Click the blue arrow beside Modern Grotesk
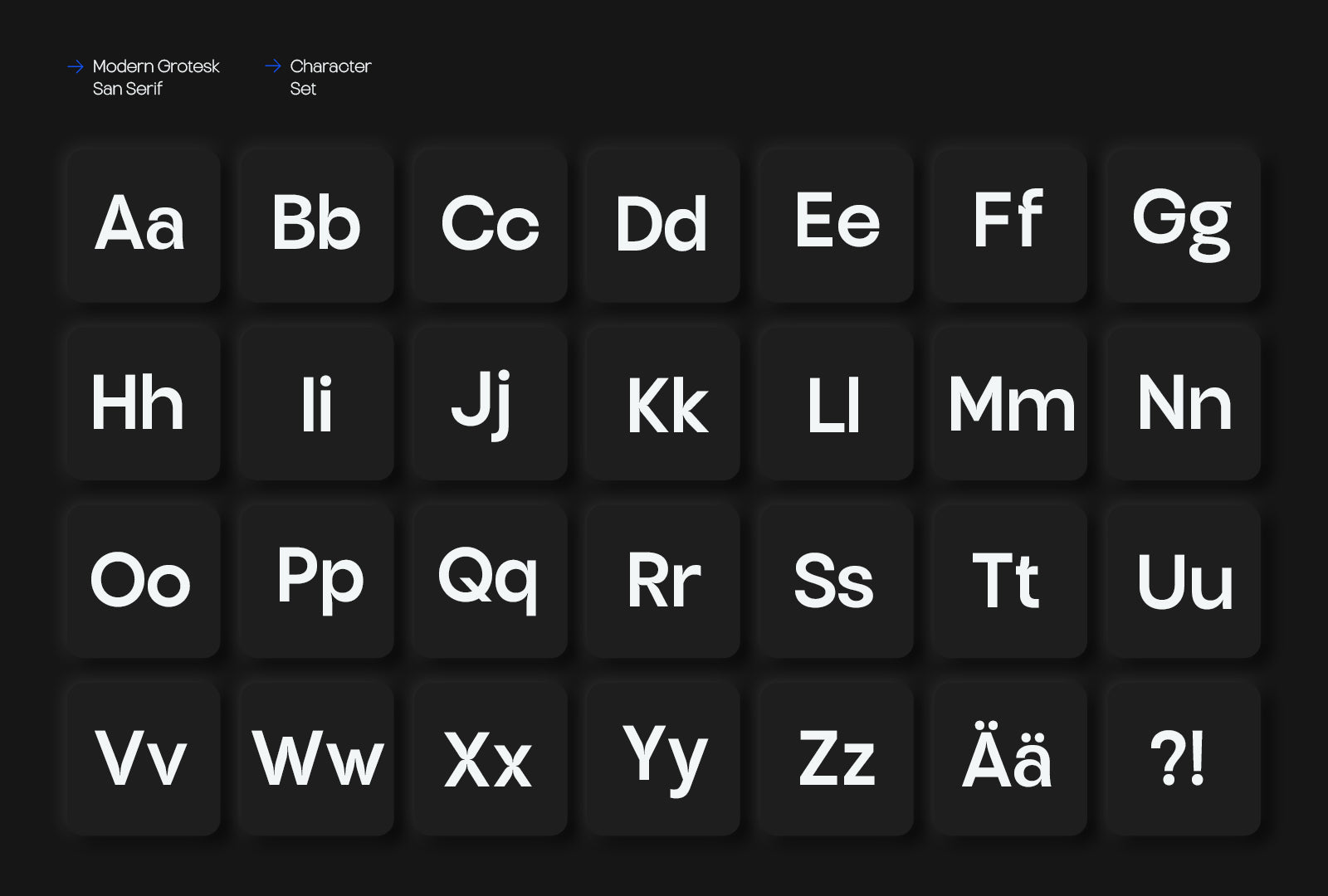The width and height of the screenshot is (1328, 896). tap(76, 66)
